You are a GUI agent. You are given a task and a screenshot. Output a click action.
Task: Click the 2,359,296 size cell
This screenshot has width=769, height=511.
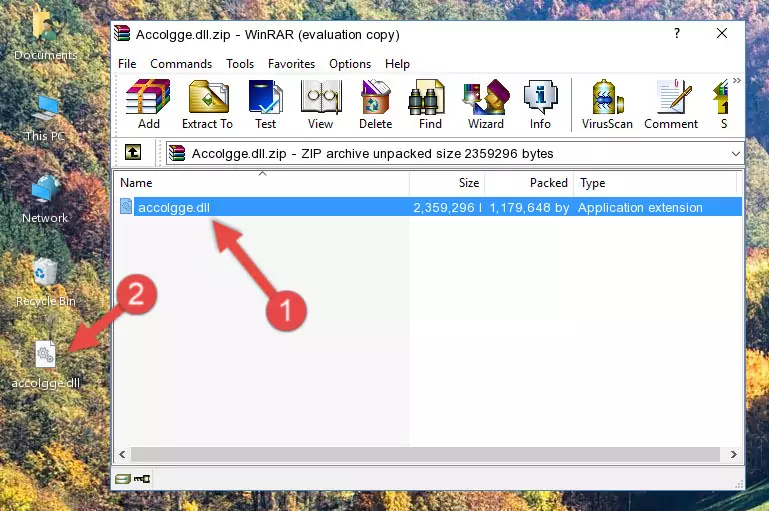point(447,207)
